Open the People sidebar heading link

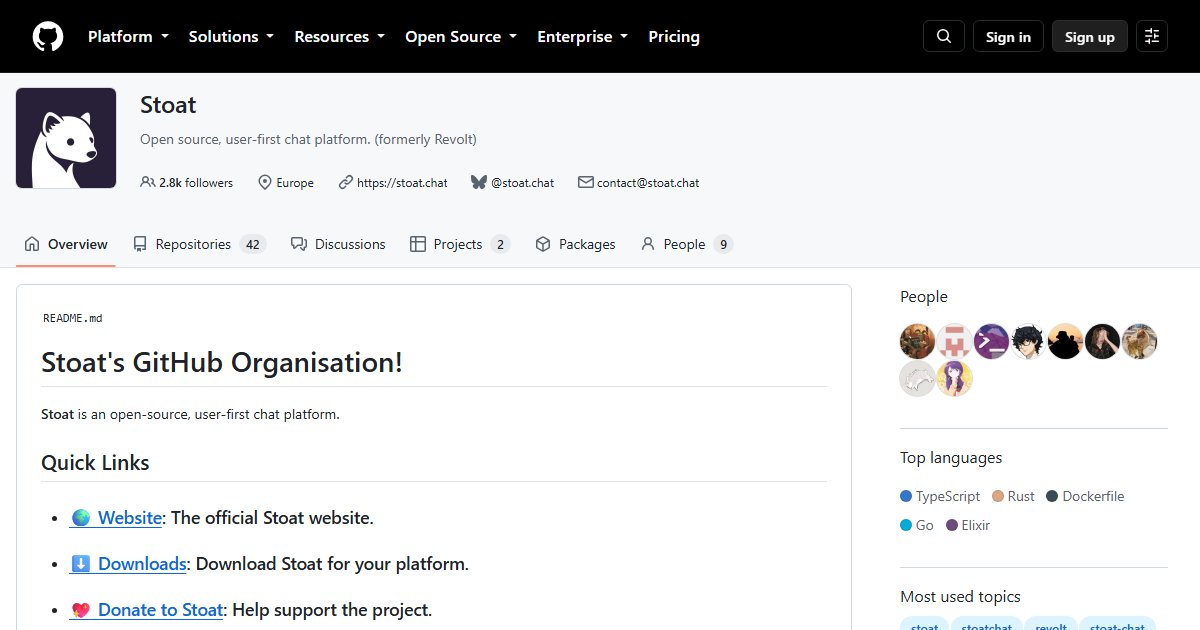(x=924, y=297)
